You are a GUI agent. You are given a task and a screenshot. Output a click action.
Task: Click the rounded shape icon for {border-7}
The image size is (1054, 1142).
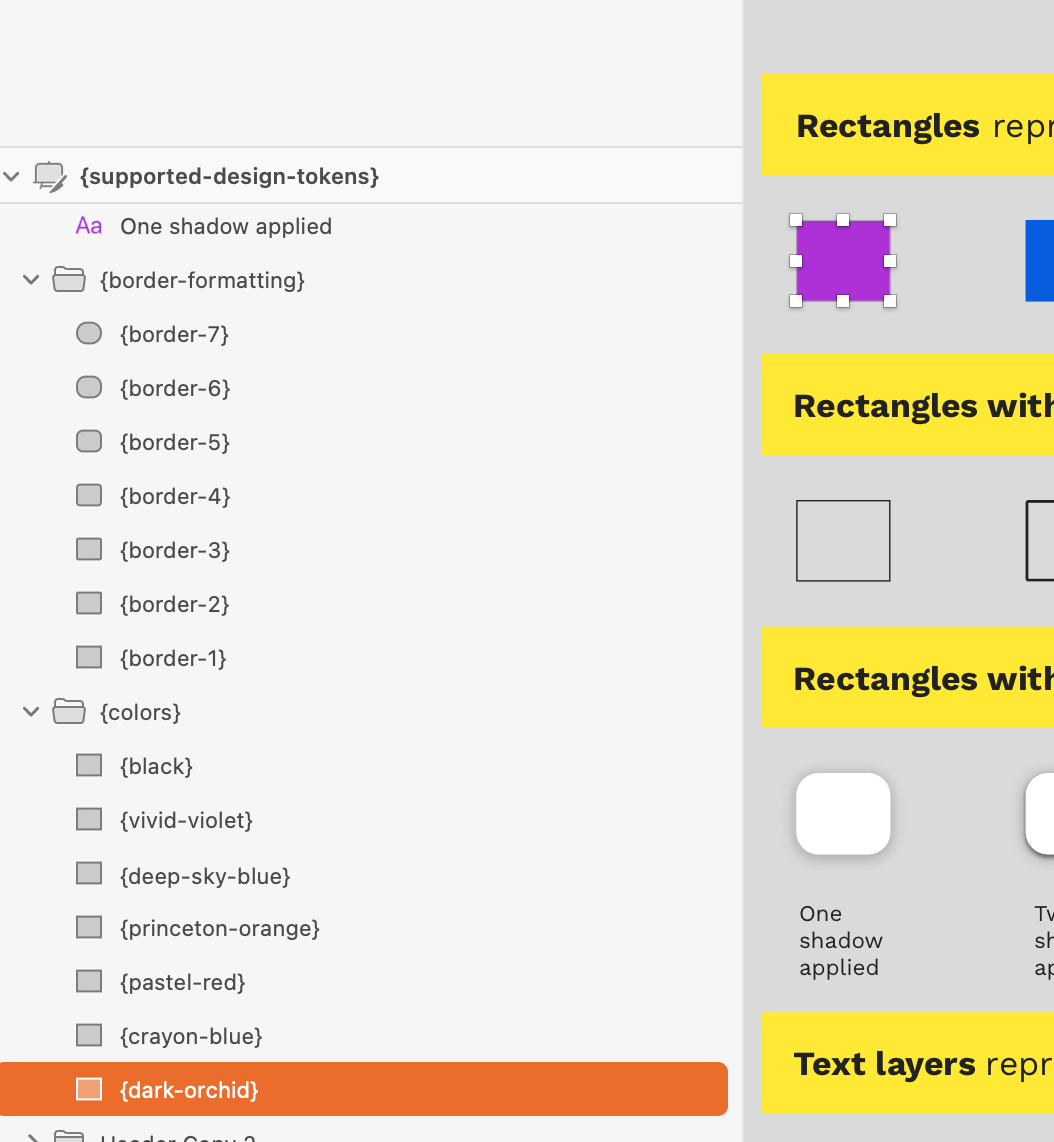(x=89, y=334)
